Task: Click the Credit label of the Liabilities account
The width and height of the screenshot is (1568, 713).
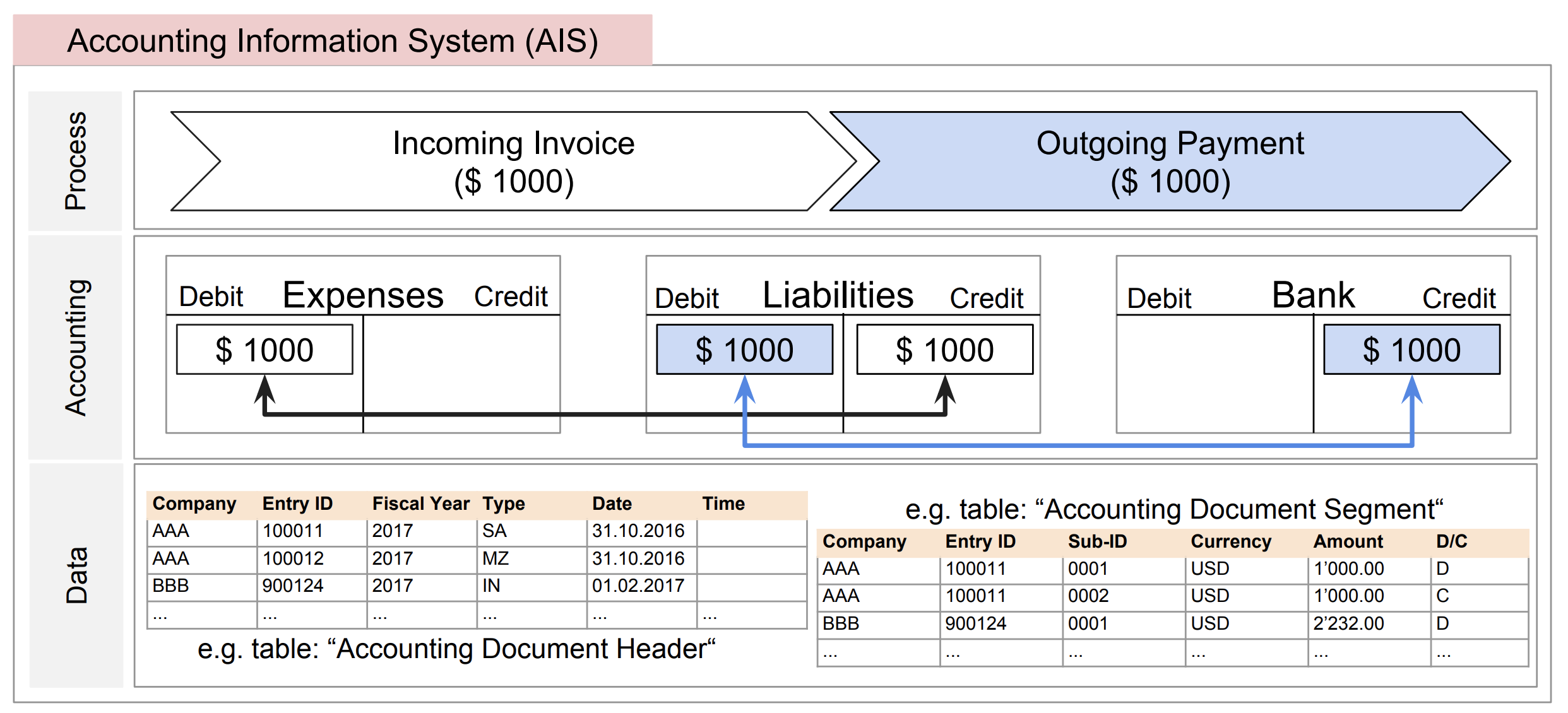Action: pos(987,298)
